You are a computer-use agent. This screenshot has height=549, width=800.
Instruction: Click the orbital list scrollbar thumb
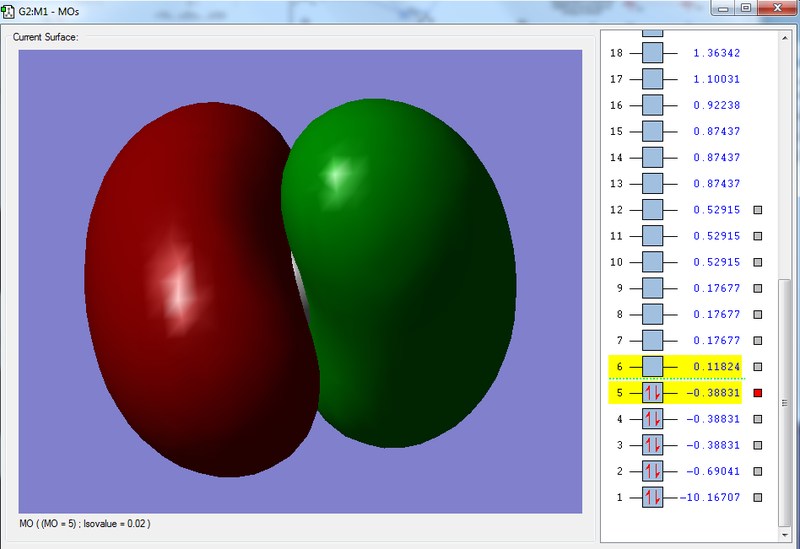(785, 403)
